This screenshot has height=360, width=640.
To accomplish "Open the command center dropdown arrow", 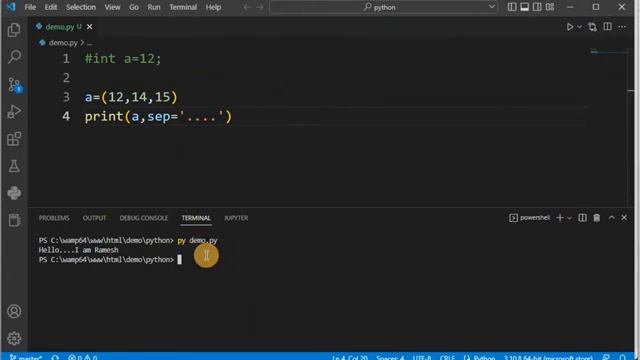I will [x=492, y=7].
